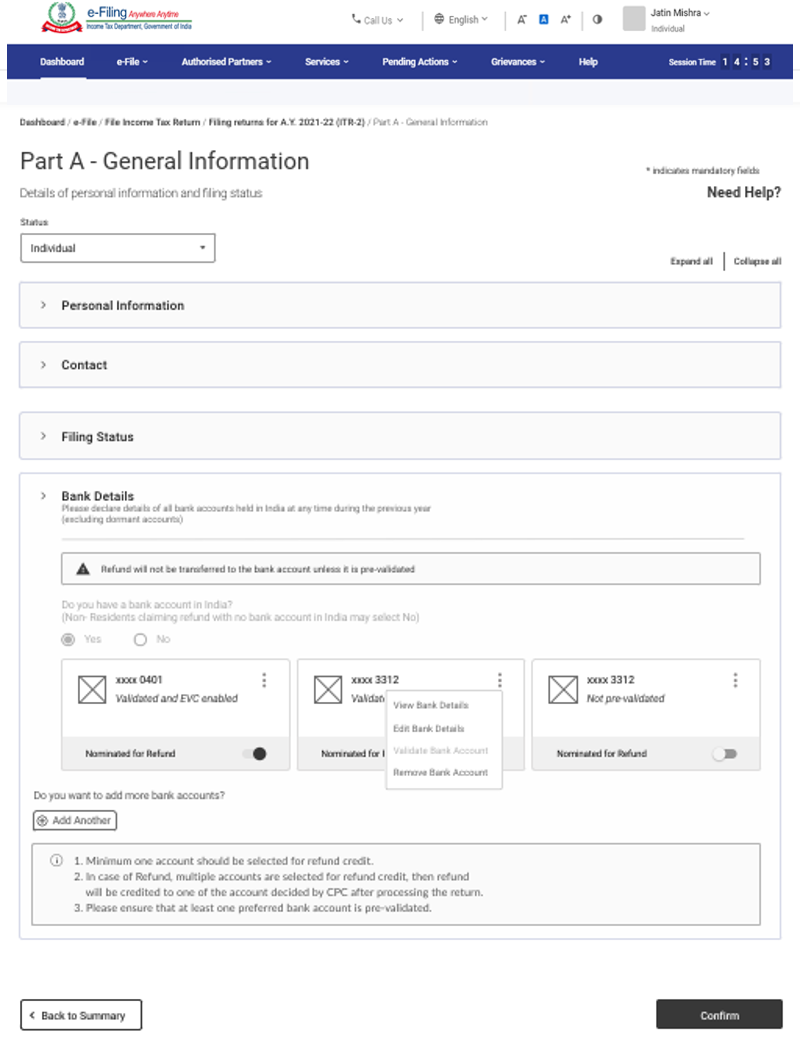Enable refund nomination for Not pre-validated account
Viewport: 800px width, 1043px height.
pos(725,754)
